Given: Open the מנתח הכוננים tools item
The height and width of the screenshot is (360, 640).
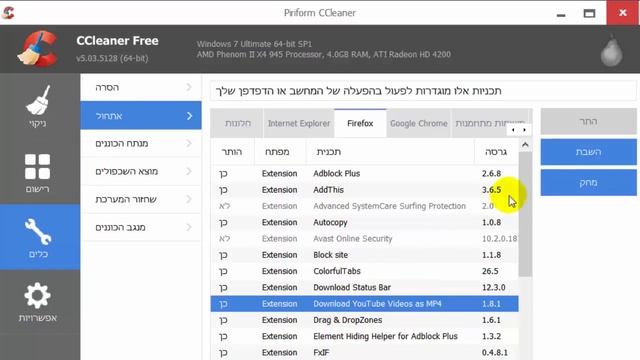Looking at the screenshot, I should [141, 144].
